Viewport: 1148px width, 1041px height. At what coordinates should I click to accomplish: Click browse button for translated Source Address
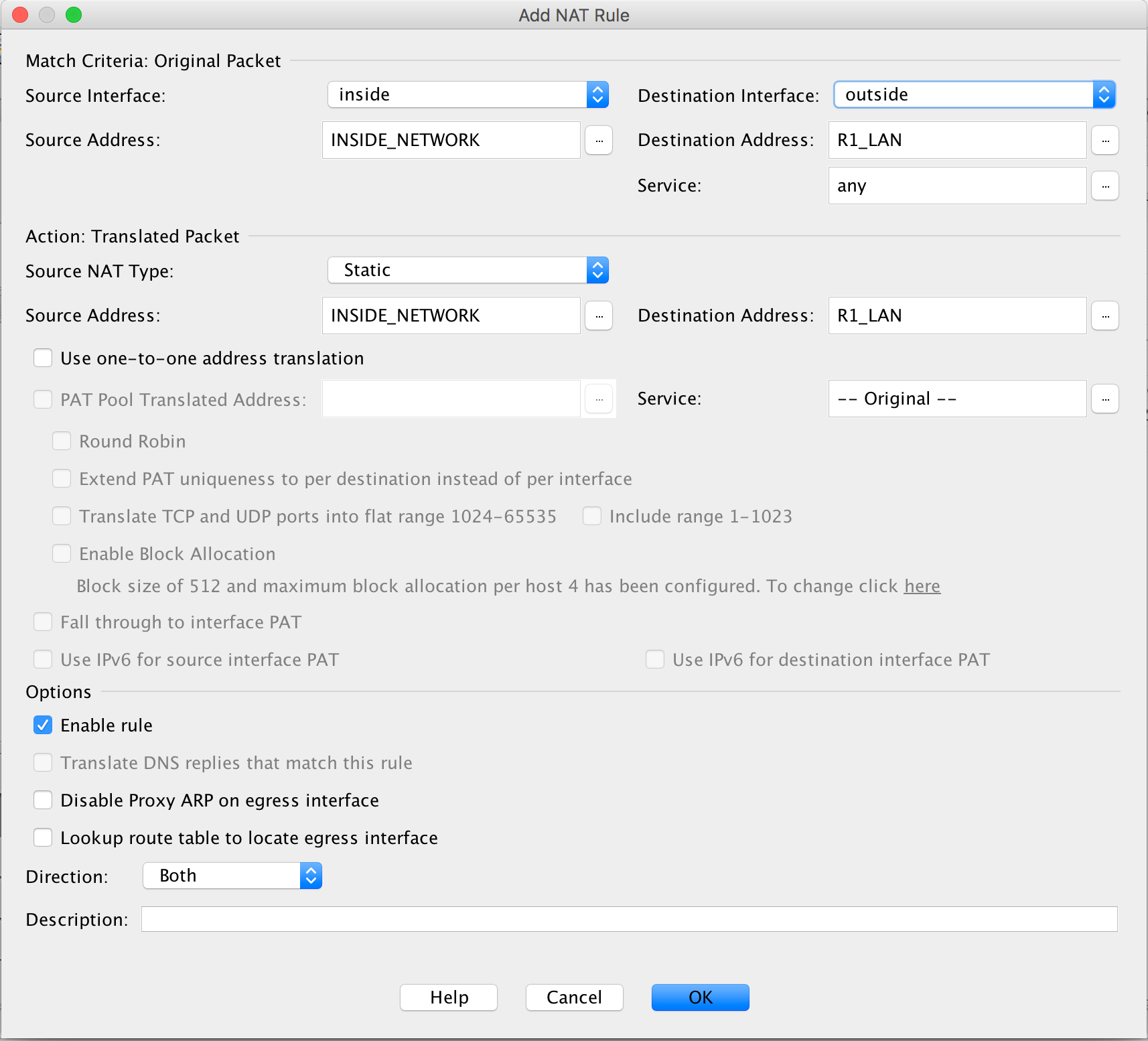point(598,316)
